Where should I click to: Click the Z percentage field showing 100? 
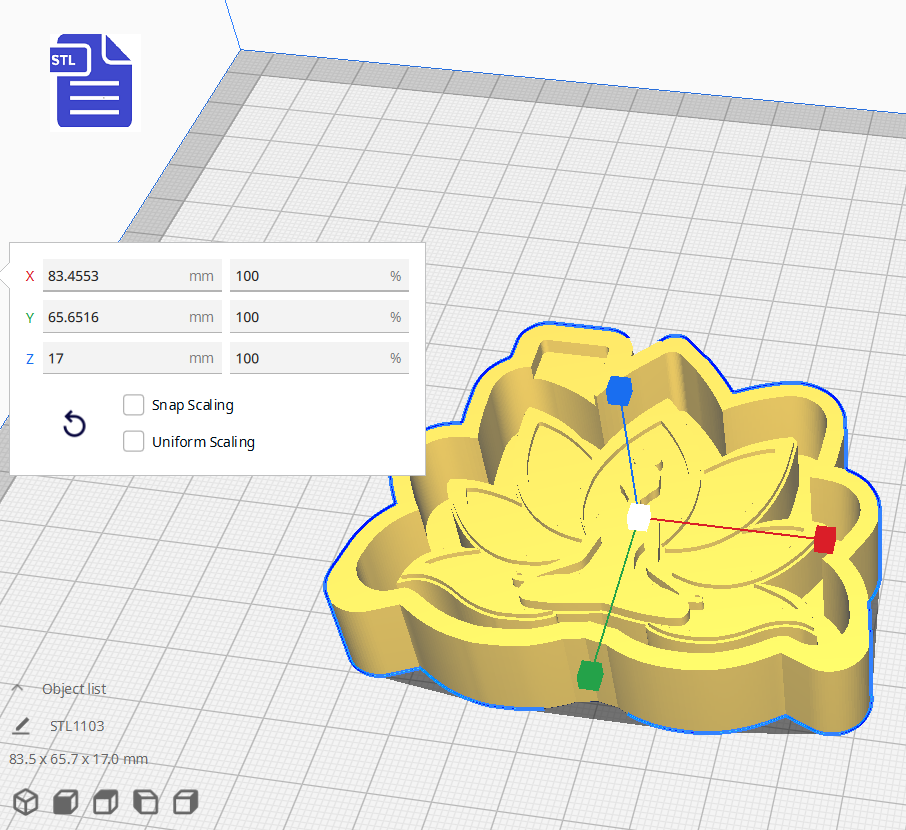point(319,357)
